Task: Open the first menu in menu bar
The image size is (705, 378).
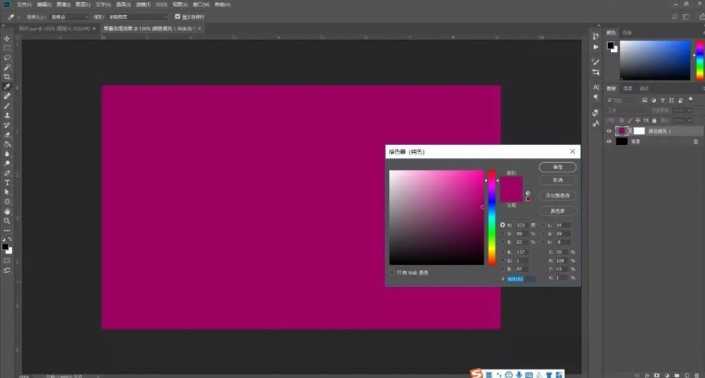Action: [24, 4]
